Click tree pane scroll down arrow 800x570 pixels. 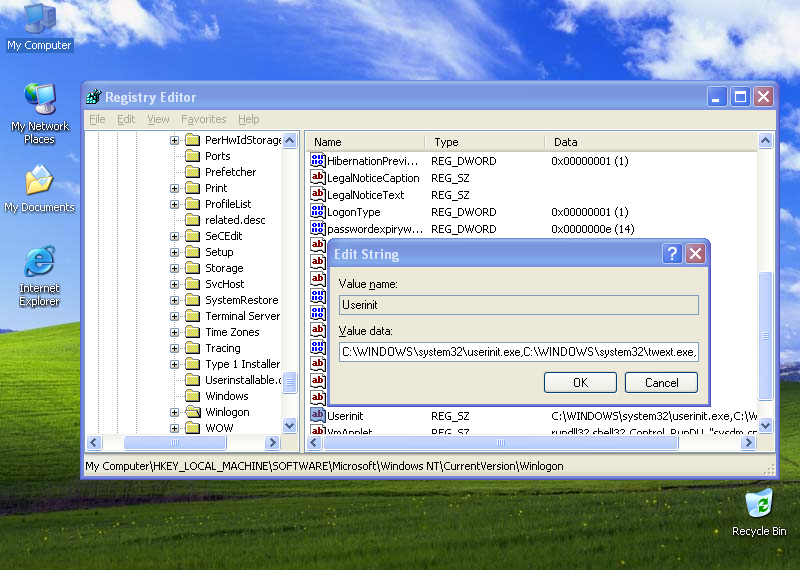coord(290,425)
